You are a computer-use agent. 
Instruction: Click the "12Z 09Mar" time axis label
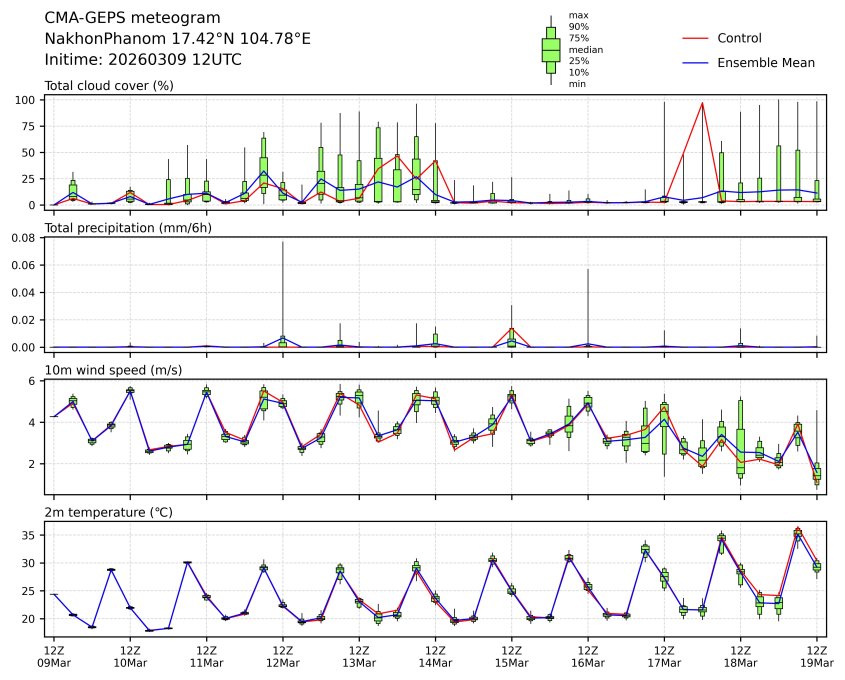tap(54, 656)
